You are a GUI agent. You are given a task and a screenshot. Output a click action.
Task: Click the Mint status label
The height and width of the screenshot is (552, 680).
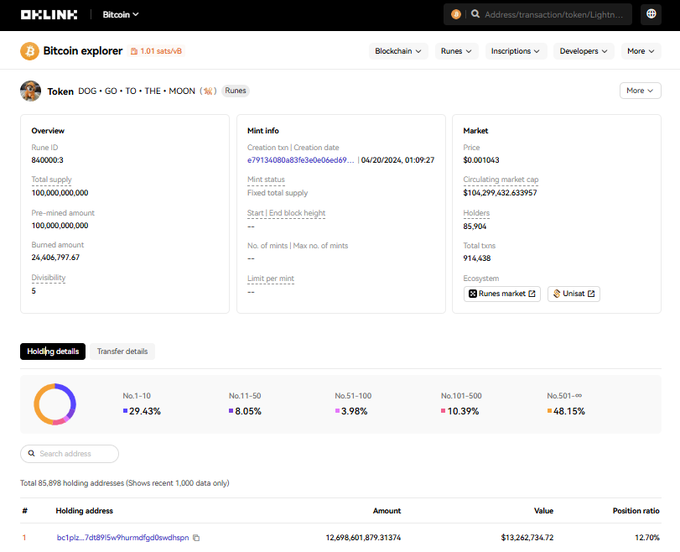tap(266, 180)
